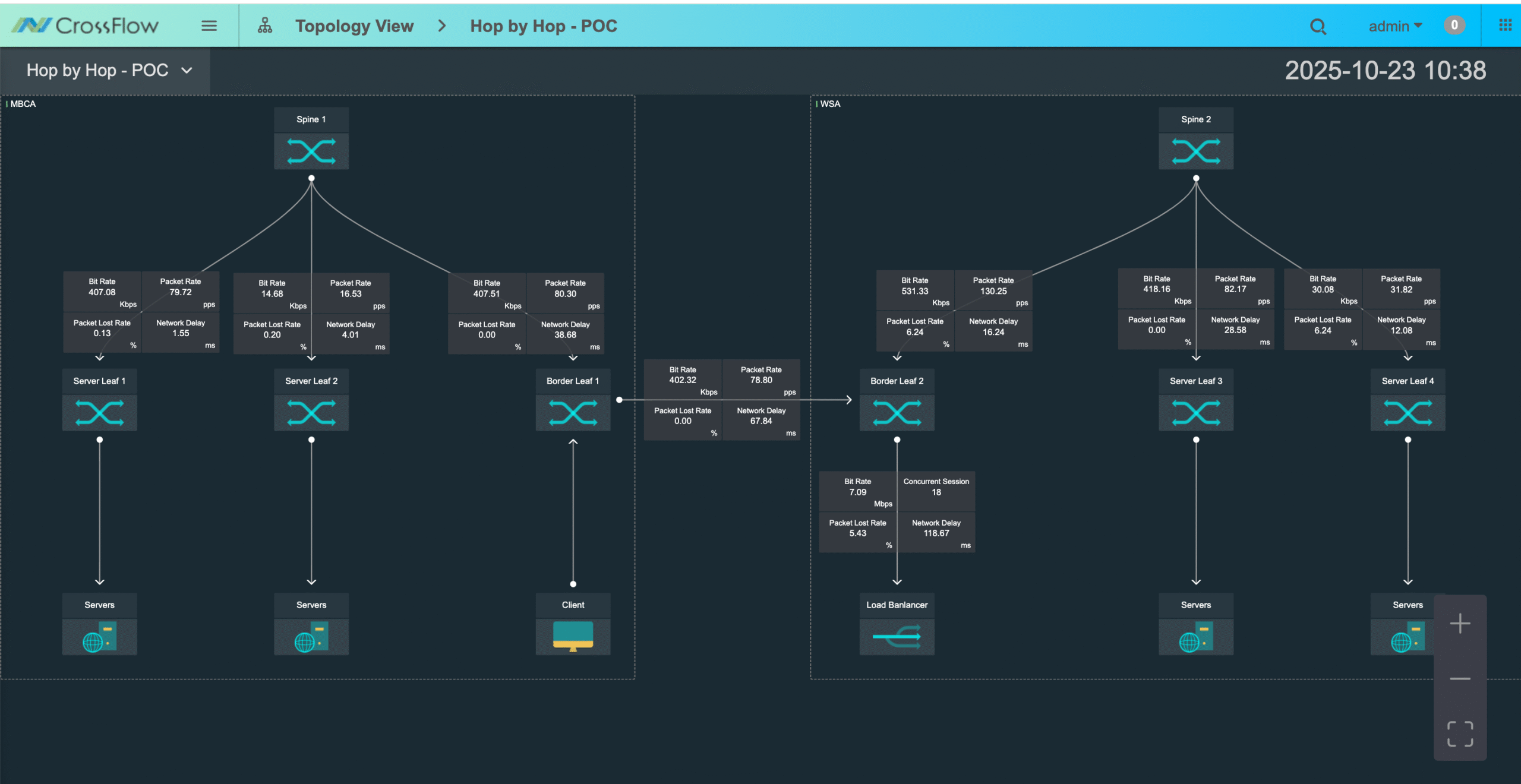
Task: Select the Border Leaf 1 switch icon
Action: [x=573, y=413]
